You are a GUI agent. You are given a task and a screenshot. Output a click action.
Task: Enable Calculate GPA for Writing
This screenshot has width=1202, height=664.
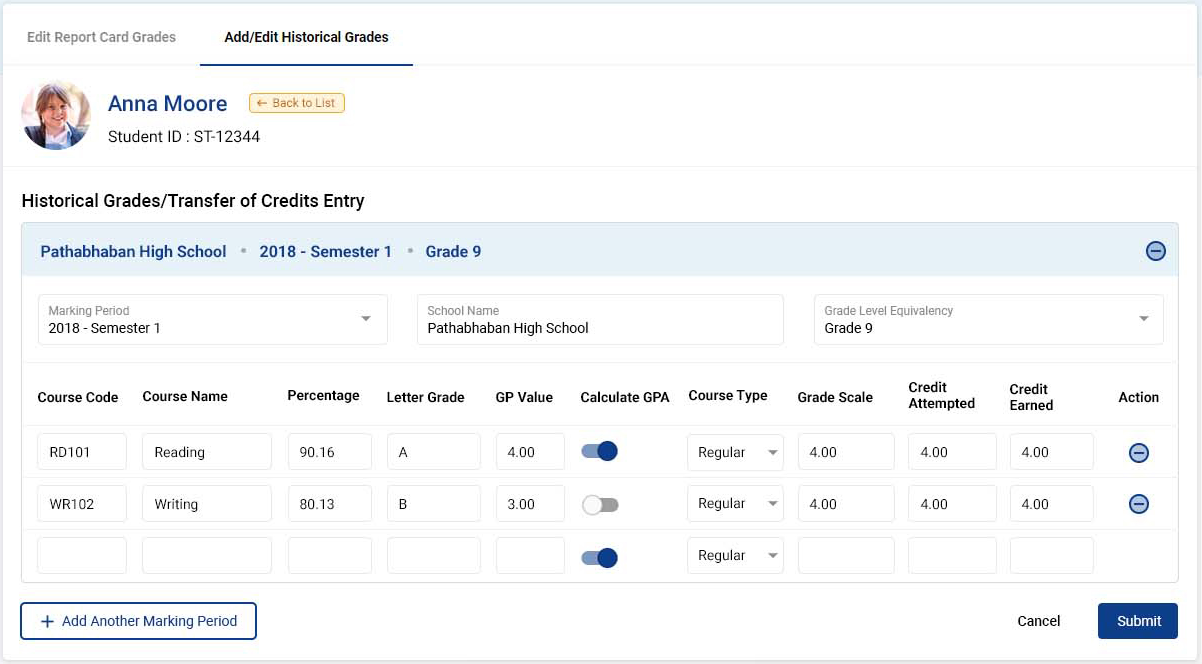coord(599,504)
